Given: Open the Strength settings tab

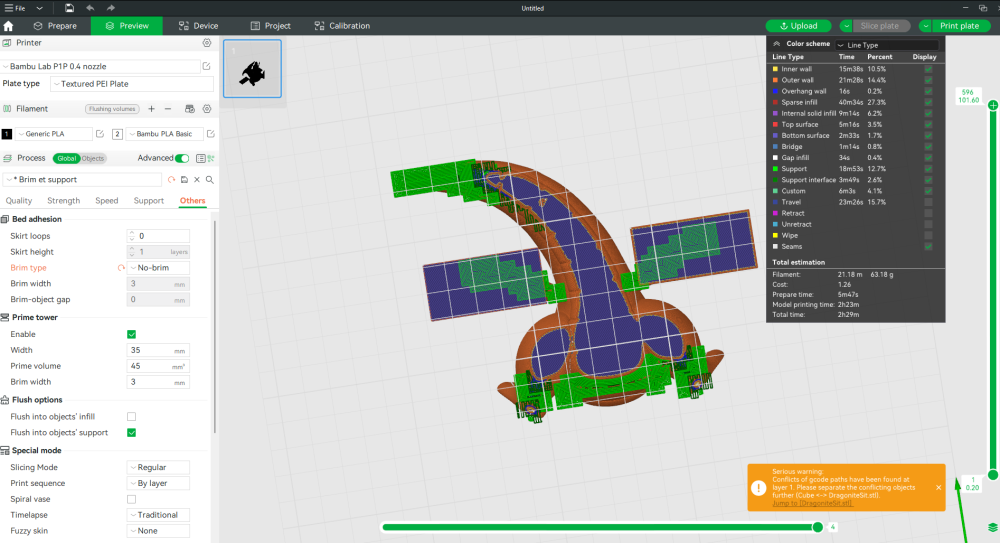Looking at the screenshot, I should (x=64, y=200).
